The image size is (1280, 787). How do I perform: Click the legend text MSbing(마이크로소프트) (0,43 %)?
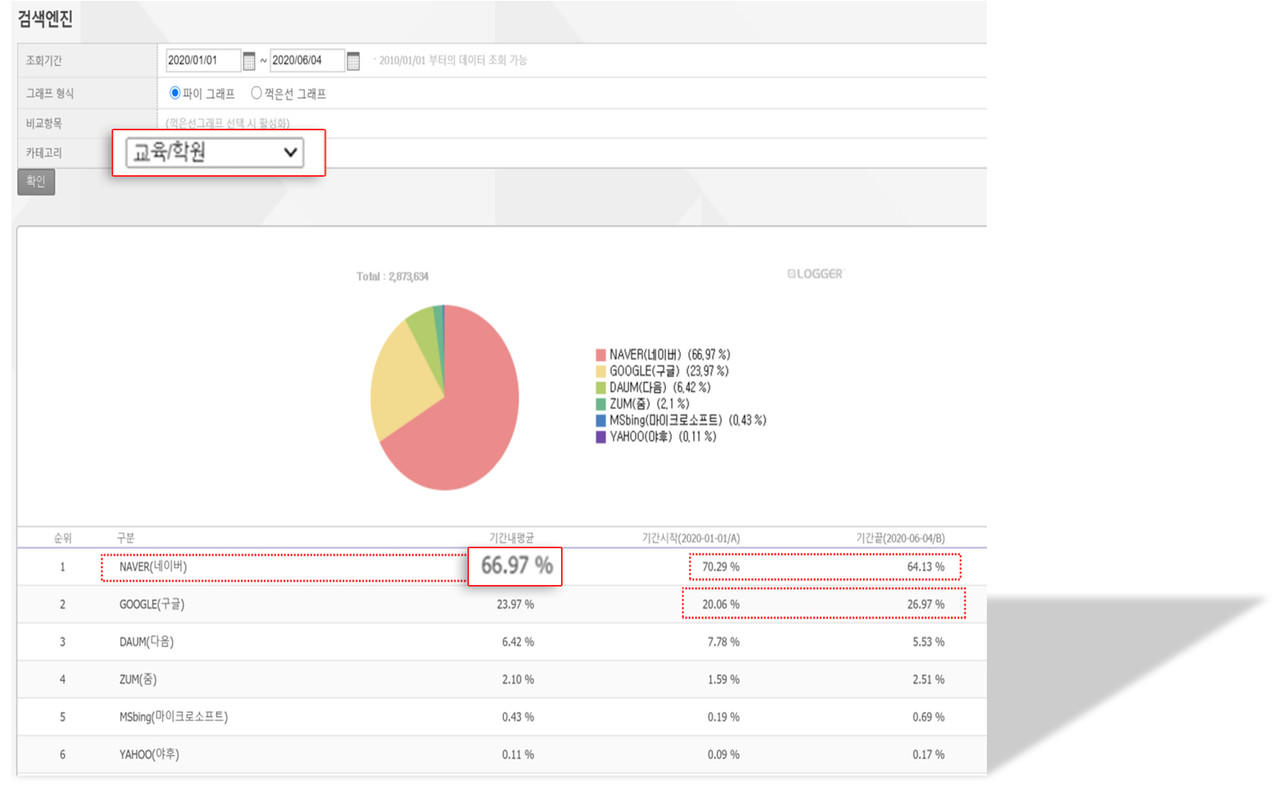688,420
